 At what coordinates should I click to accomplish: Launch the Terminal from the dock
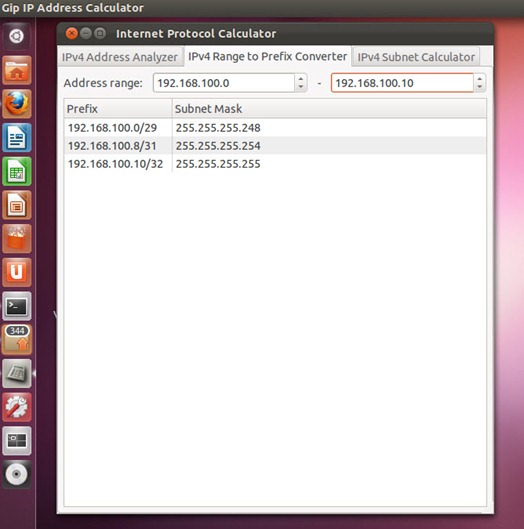(17, 306)
